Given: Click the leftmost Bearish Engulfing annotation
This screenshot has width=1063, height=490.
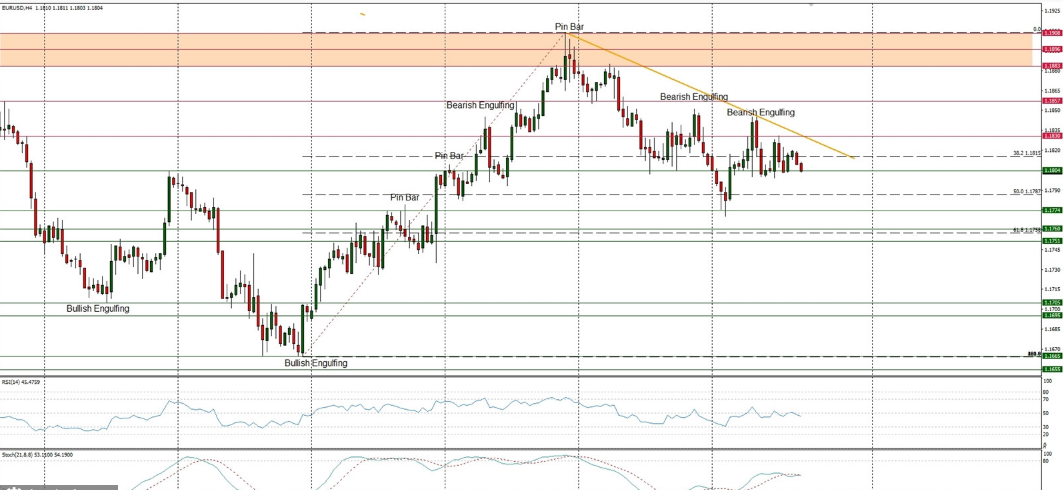Looking at the screenshot, I should coord(481,105).
